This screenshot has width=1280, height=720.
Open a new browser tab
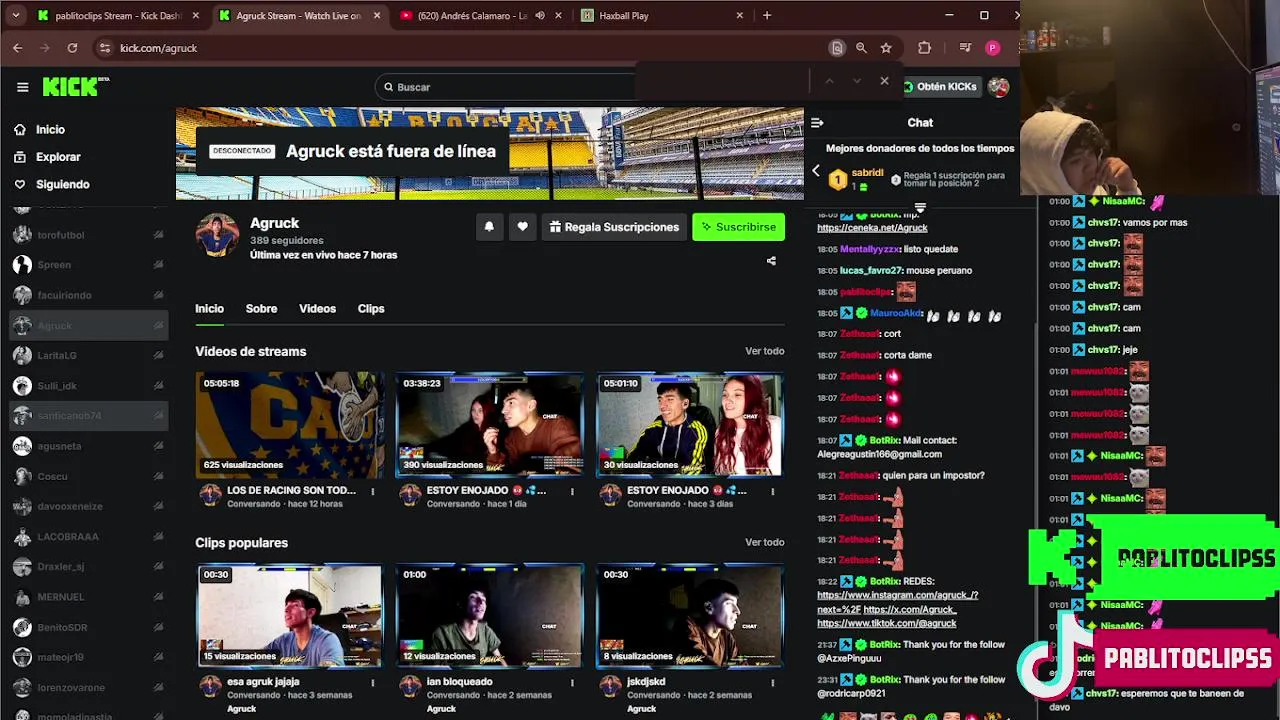point(767,16)
